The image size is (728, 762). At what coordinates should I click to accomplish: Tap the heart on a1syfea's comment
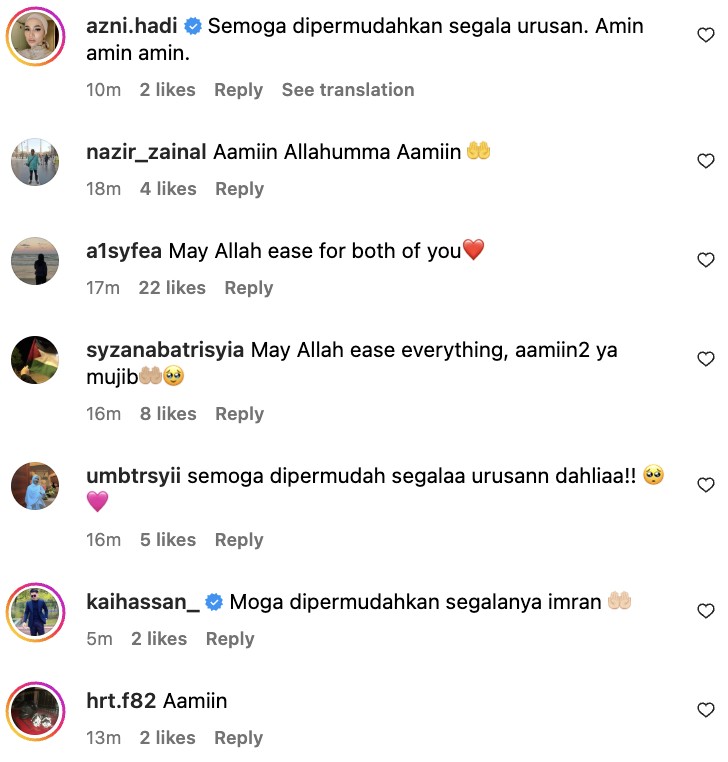pos(705,260)
